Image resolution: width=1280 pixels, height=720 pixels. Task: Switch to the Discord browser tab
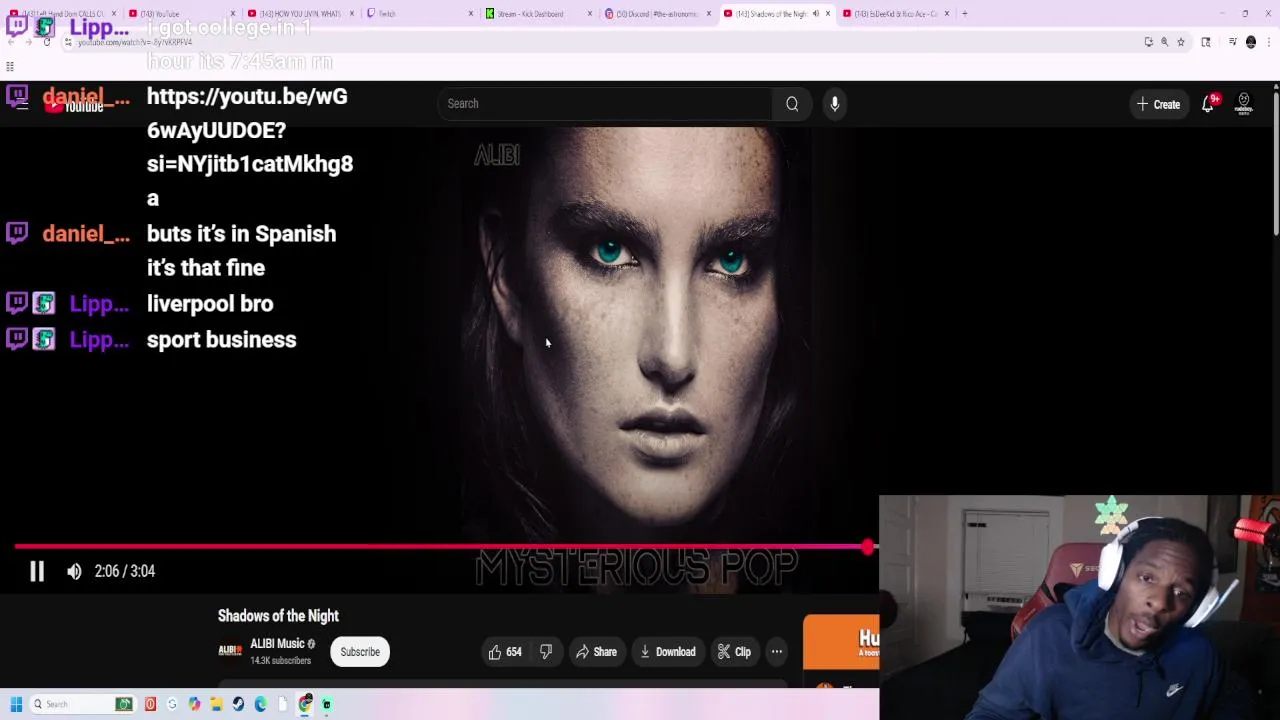click(x=656, y=14)
